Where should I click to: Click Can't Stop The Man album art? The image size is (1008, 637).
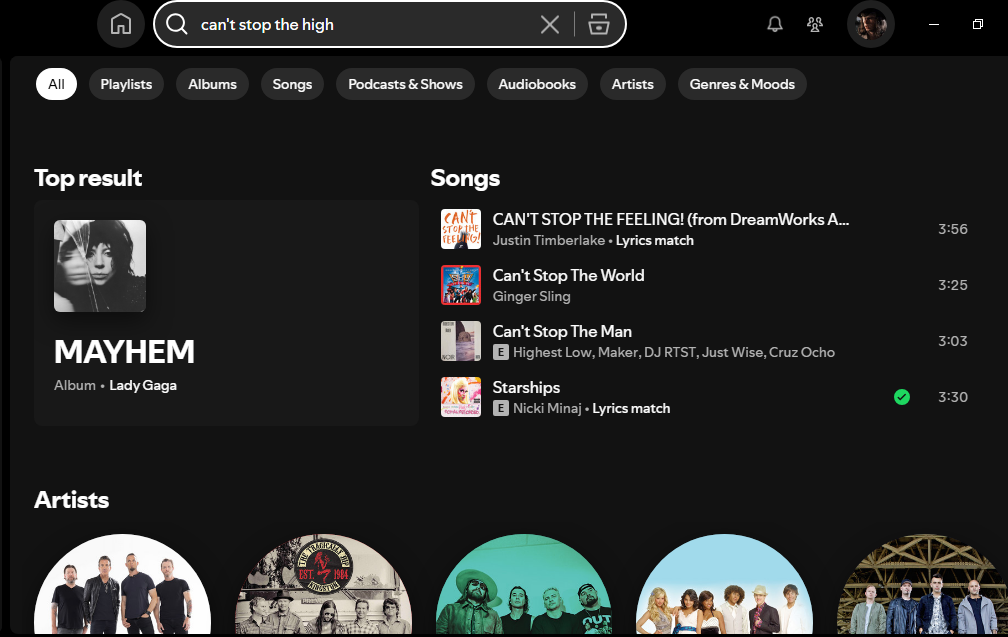pyautogui.click(x=461, y=341)
